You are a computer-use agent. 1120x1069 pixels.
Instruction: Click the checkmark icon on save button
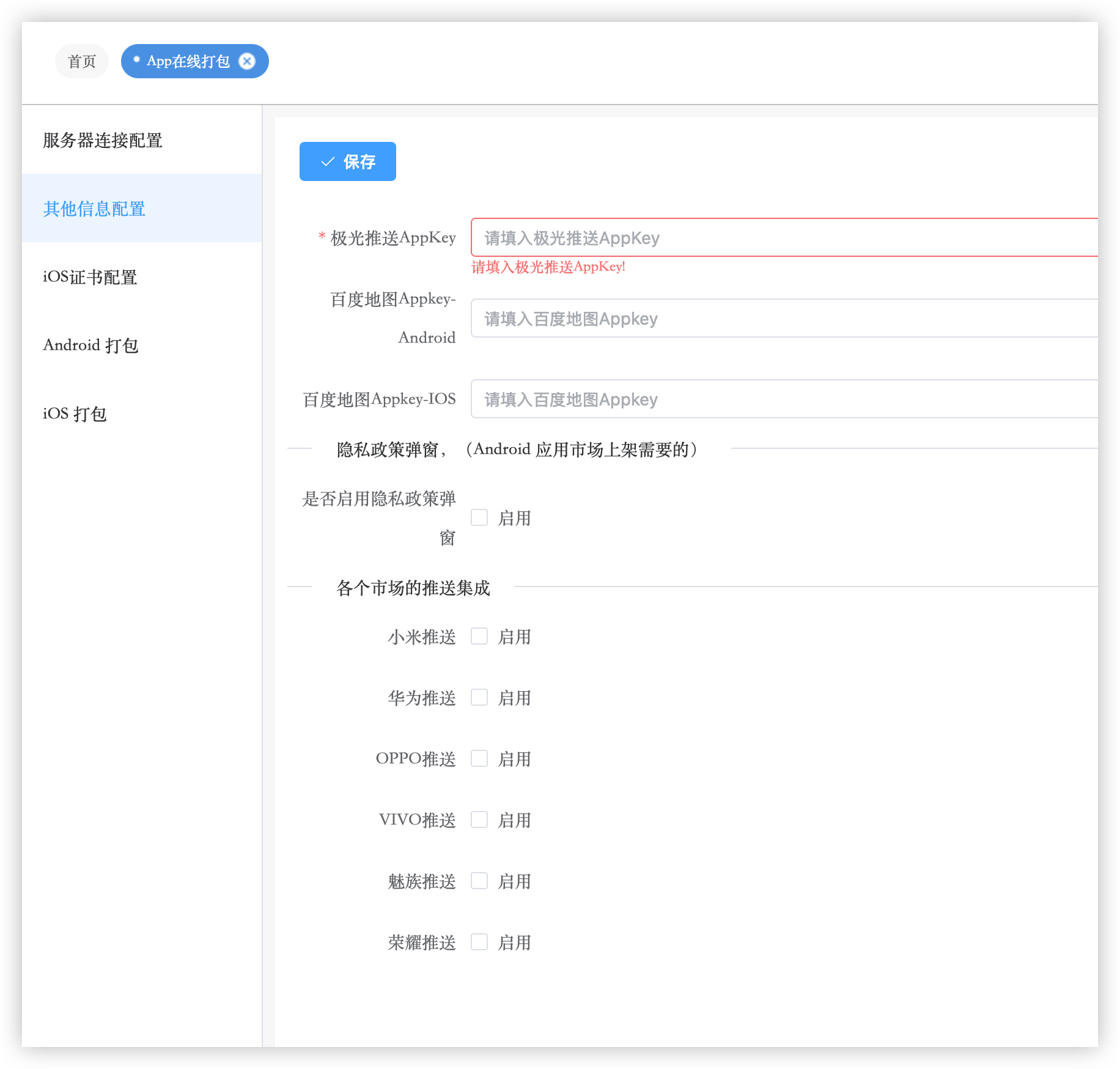328,161
